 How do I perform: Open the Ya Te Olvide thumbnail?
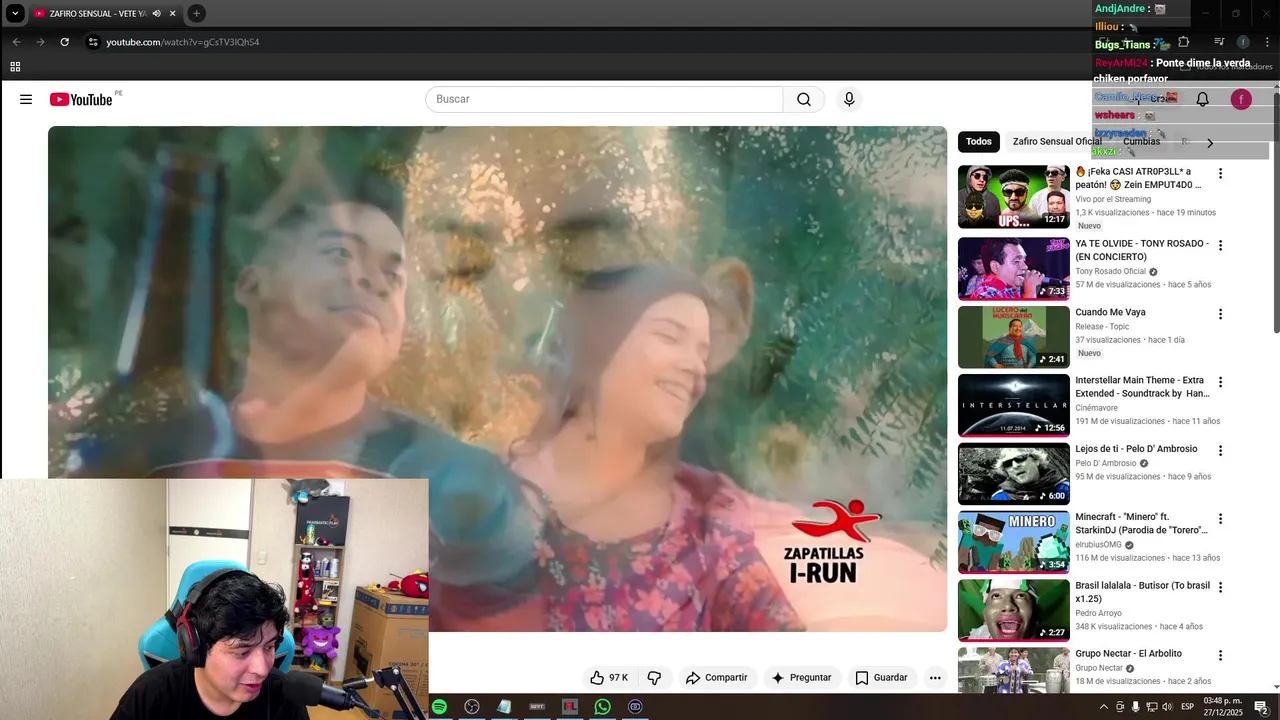tap(1014, 268)
